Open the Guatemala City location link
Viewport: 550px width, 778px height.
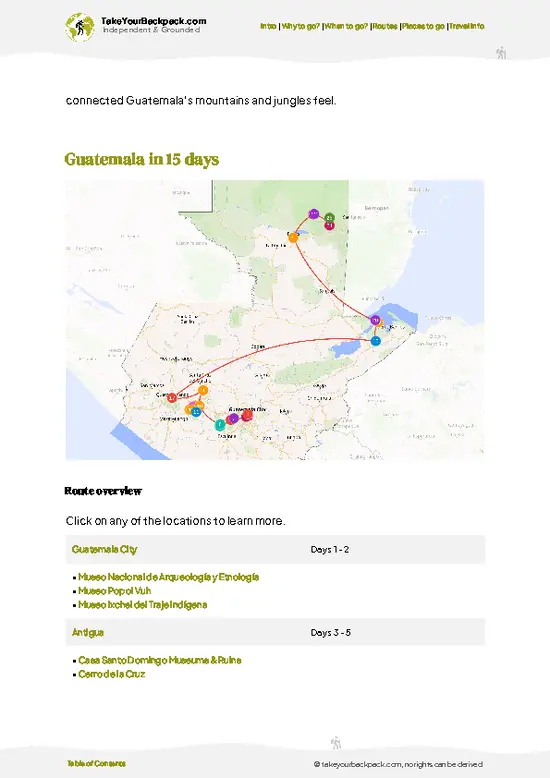[x=104, y=549]
